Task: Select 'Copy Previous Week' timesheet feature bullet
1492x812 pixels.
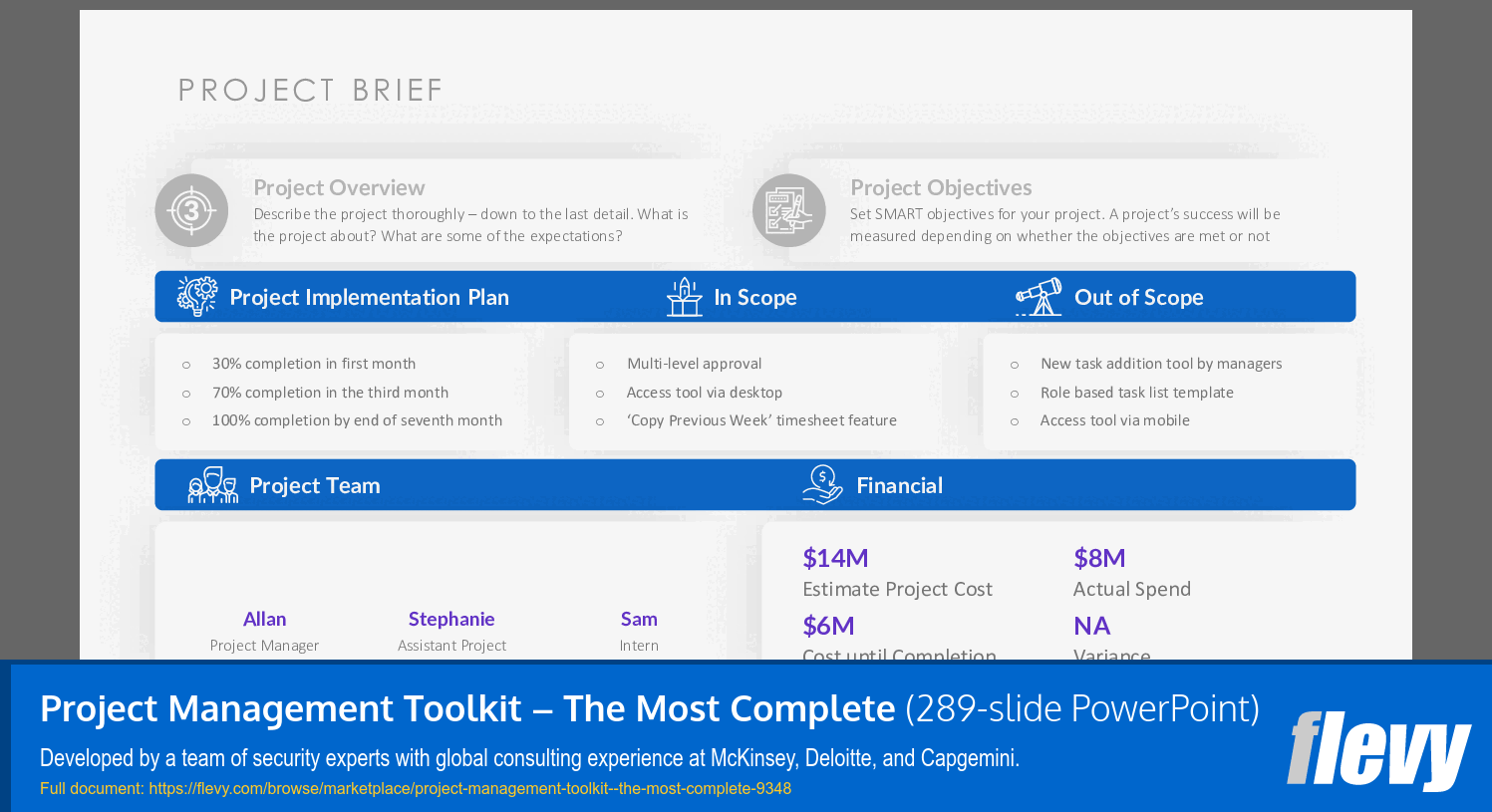Action: point(761,420)
